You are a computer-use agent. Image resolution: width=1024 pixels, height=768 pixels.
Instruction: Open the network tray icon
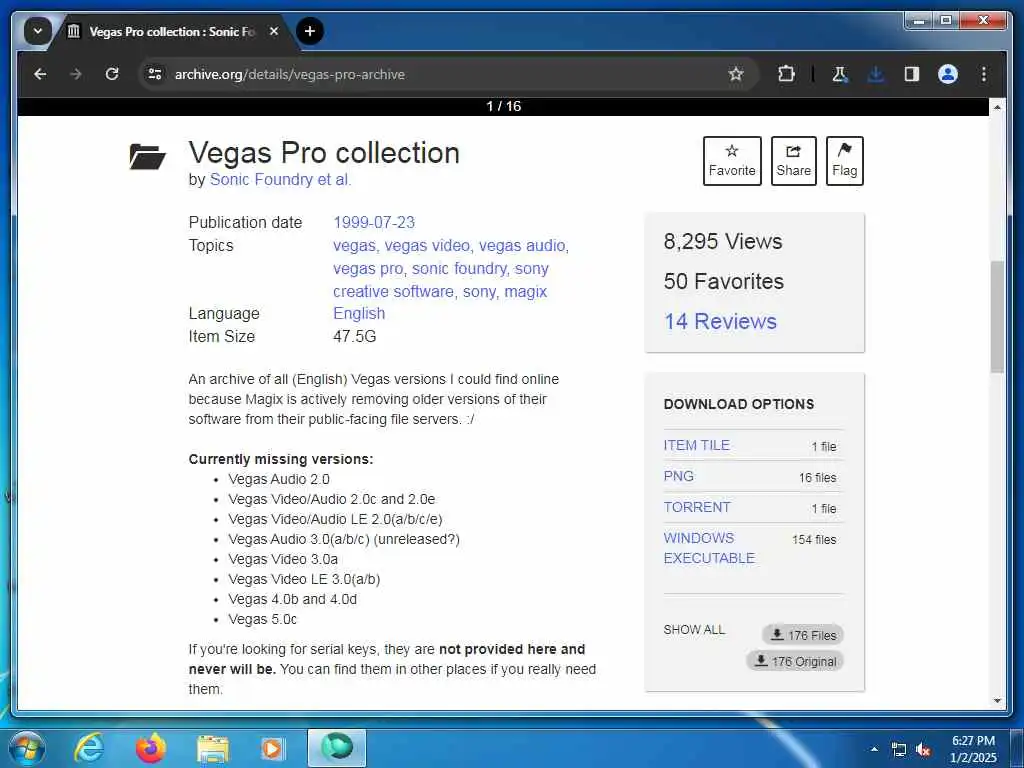899,750
